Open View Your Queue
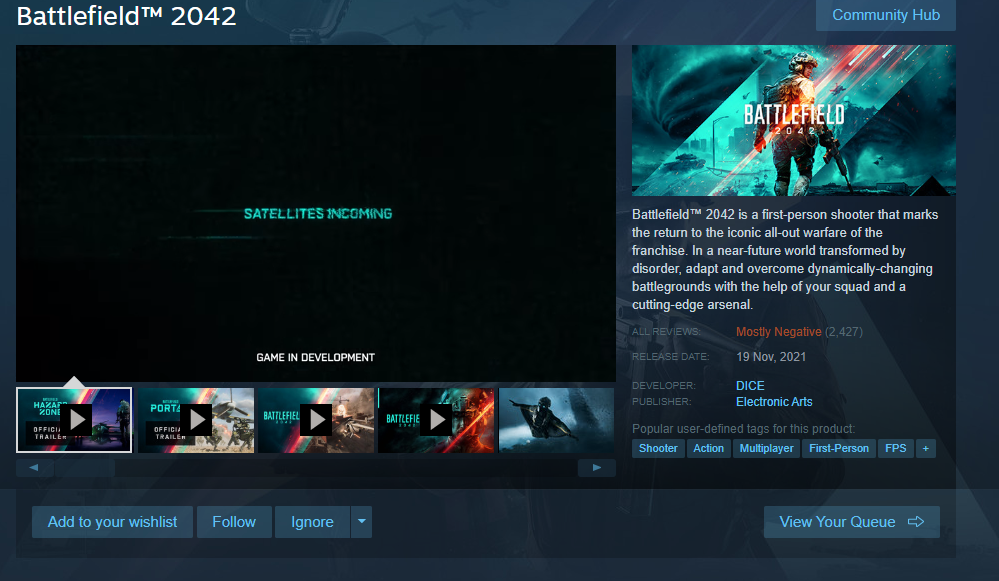 [x=851, y=522]
